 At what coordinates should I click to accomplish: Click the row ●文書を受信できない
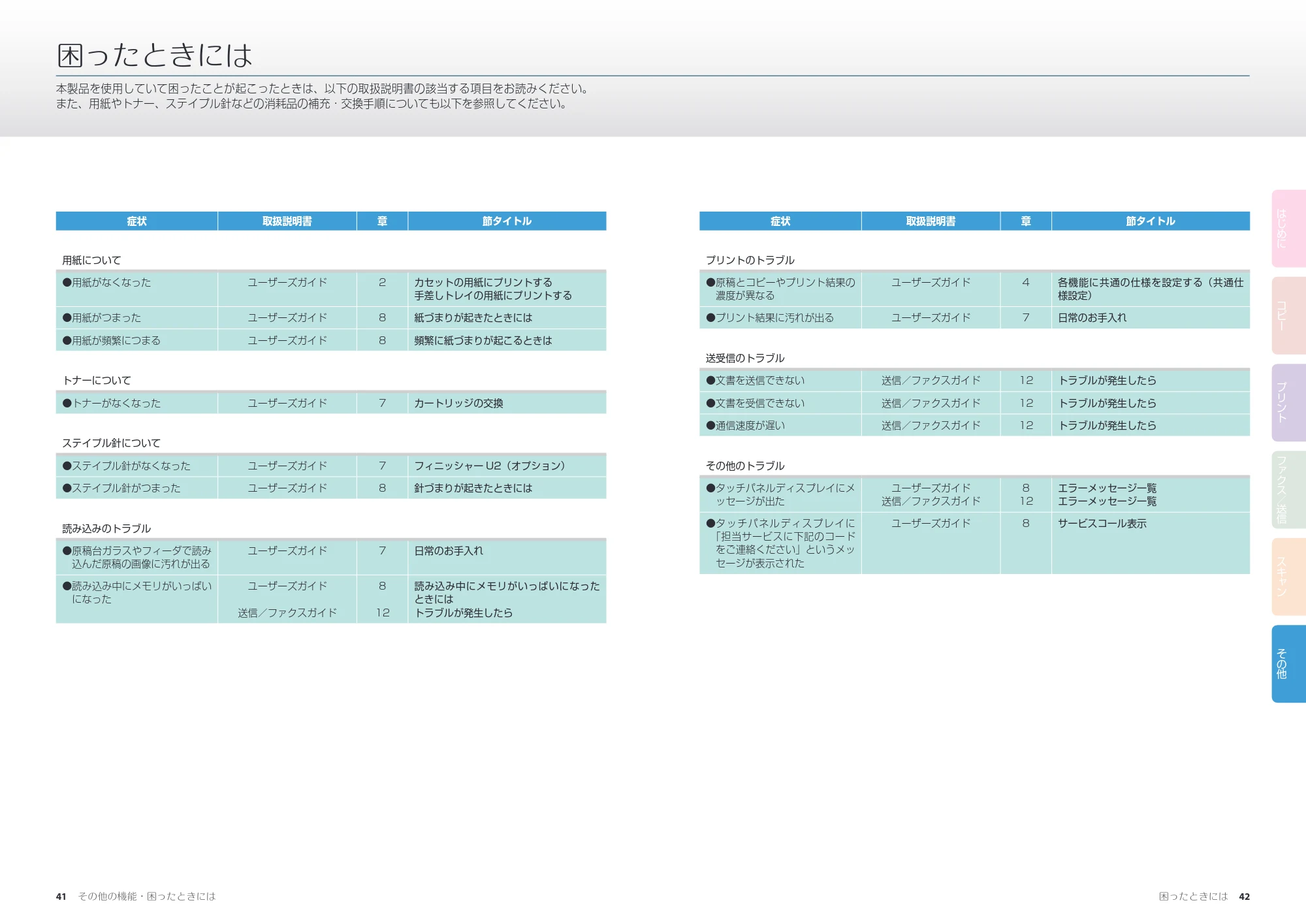pos(974,403)
